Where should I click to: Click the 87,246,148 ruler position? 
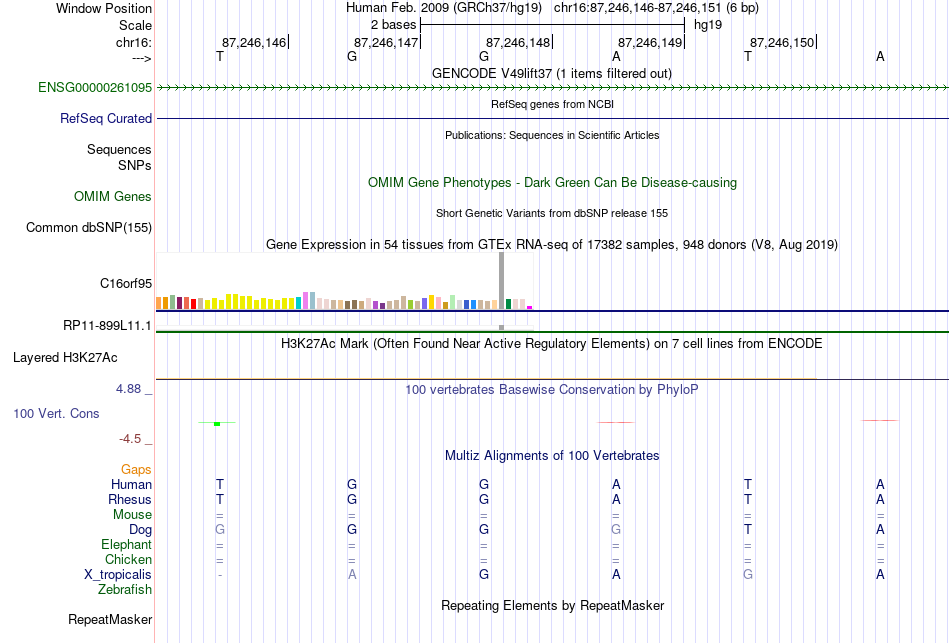[518, 42]
